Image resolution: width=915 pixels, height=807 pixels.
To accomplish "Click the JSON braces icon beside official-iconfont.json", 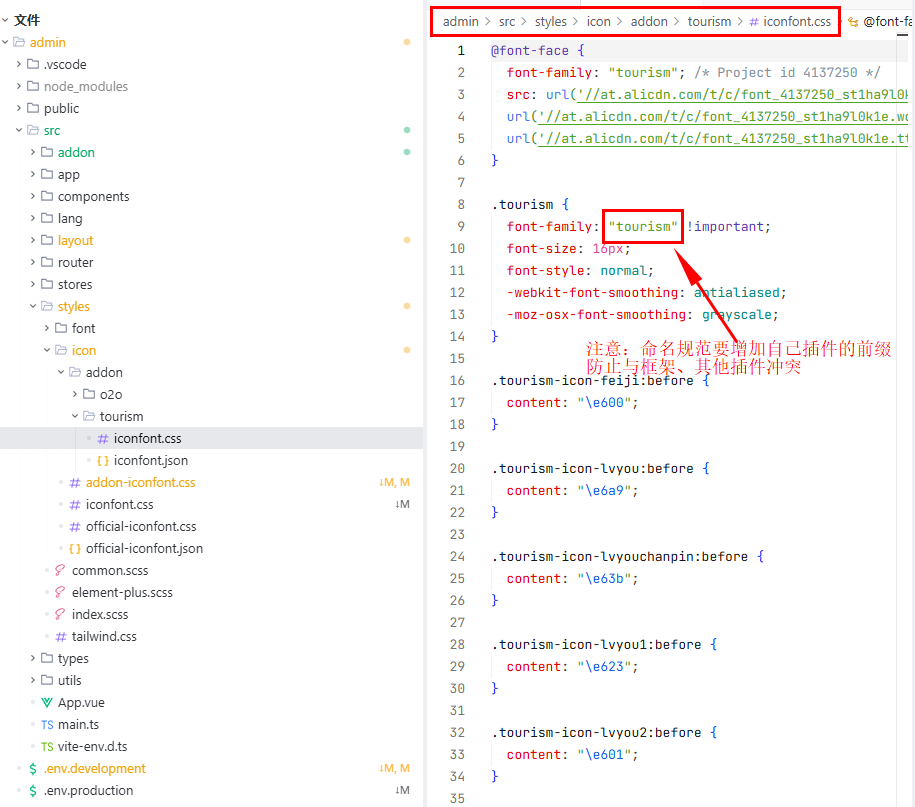I will coord(75,549).
